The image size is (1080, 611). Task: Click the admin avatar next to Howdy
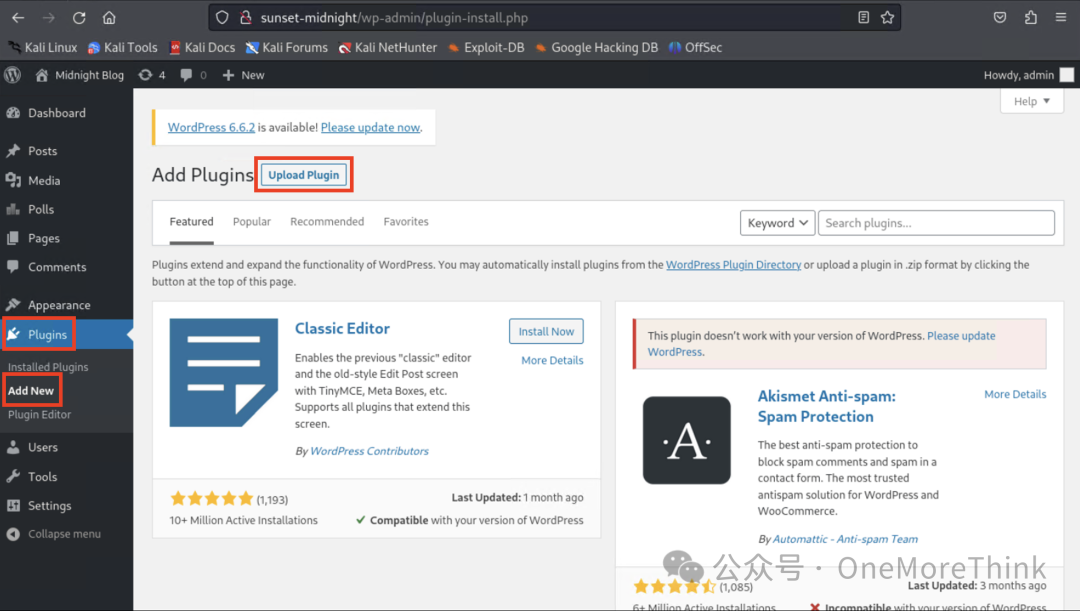[x=1066, y=75]
